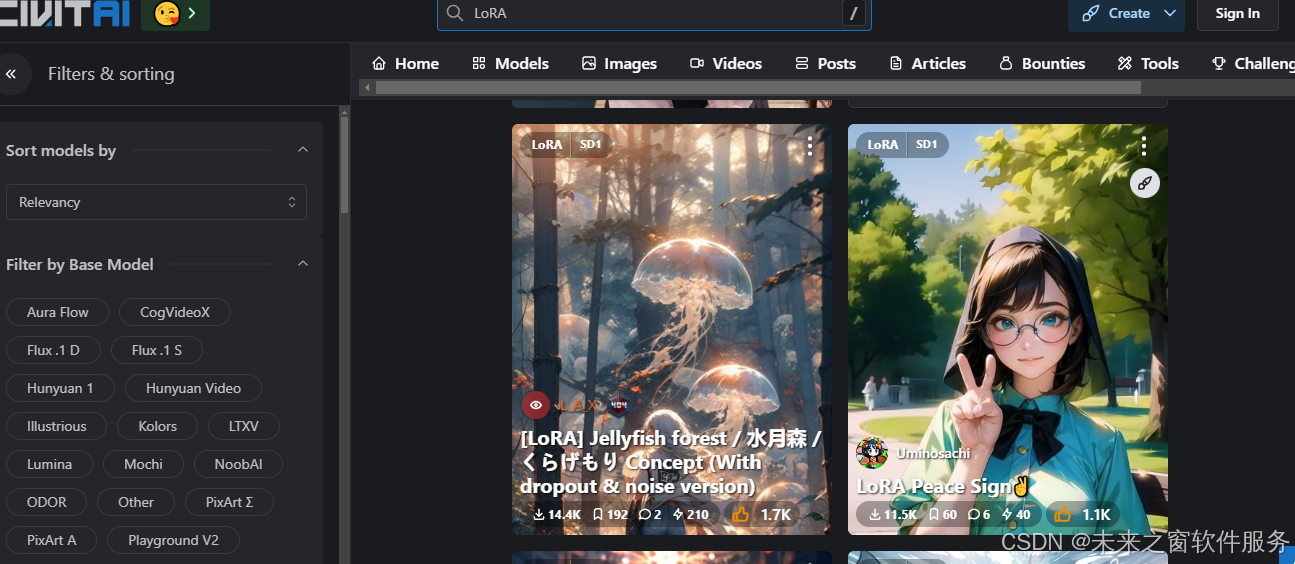This screenshot has height=564, width=1295.
Task: Click comment count 6 on Peace Sign card
Action: [979, 515]
